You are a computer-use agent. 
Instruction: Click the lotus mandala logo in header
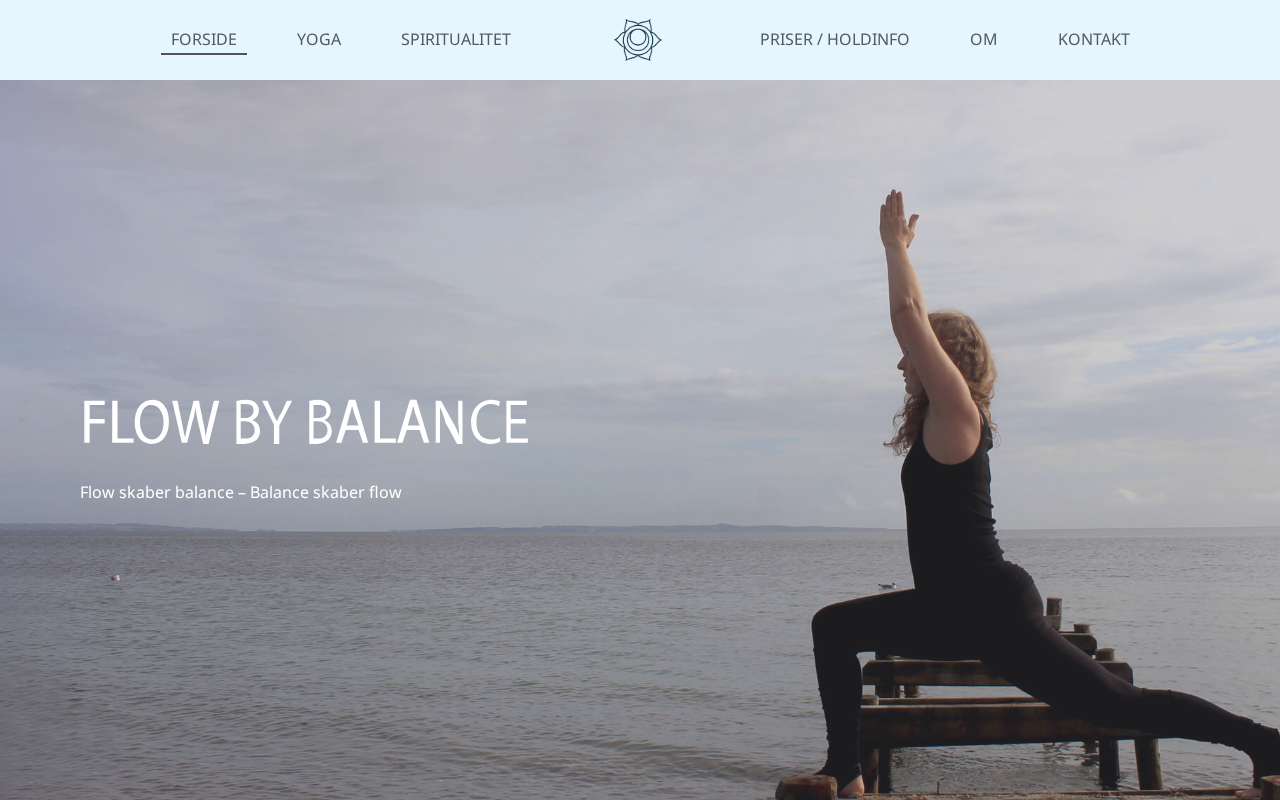point(638,40)
